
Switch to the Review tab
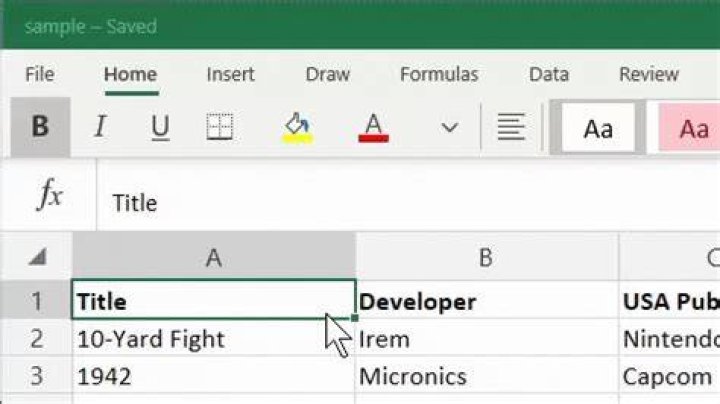click(649, 74)
